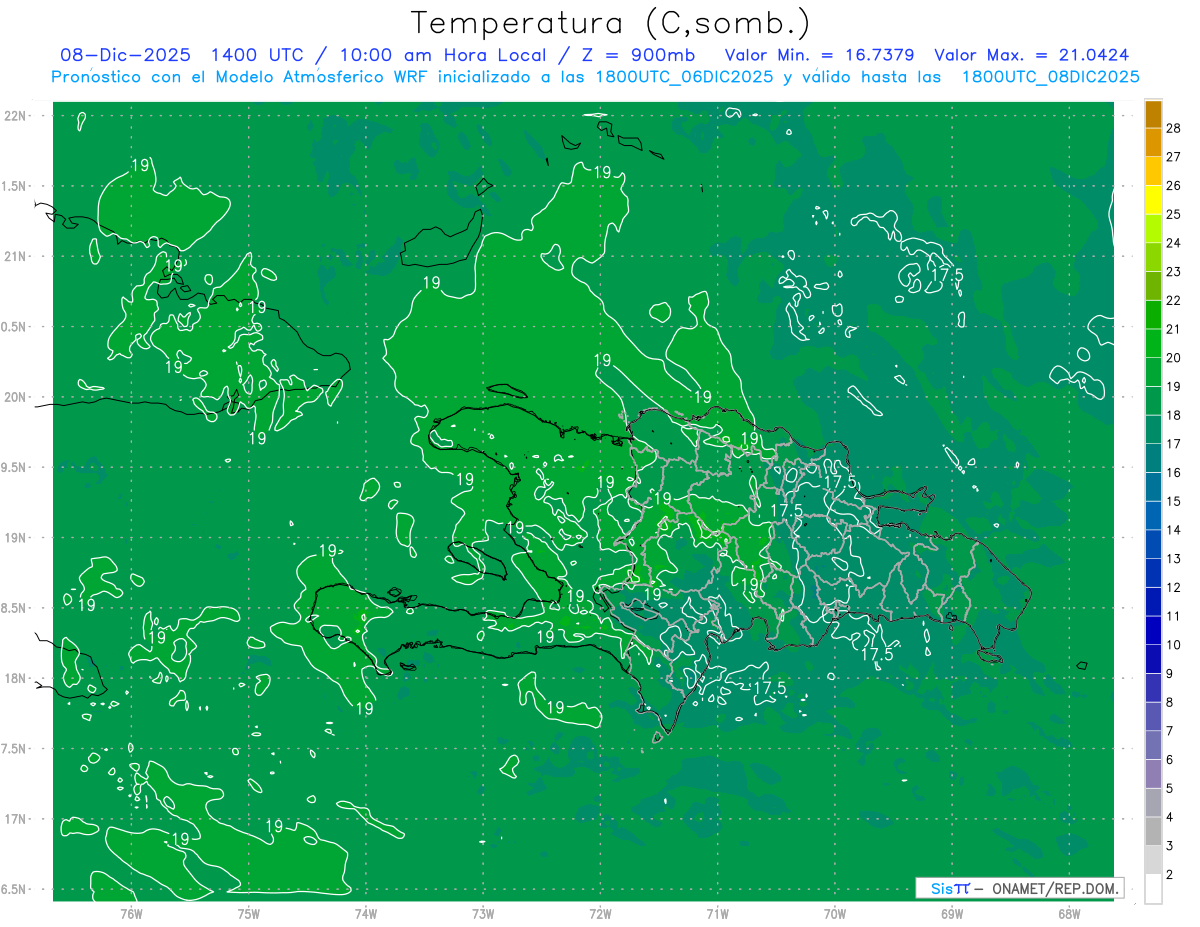Viewport: 1200px width, 927px height.
Task: Click the SisTT ONAMET/REP.DOM. logo box
Action: pos(1019,888)
